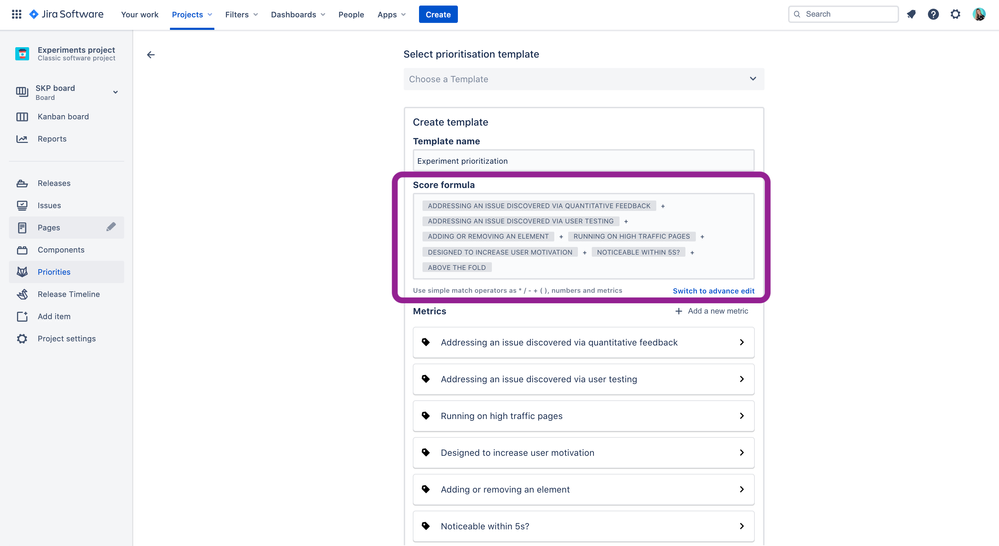This screenshot has height=546, width=999.
Task: Expand the SKP board switcher chevron
Action: tap(115, 92)
